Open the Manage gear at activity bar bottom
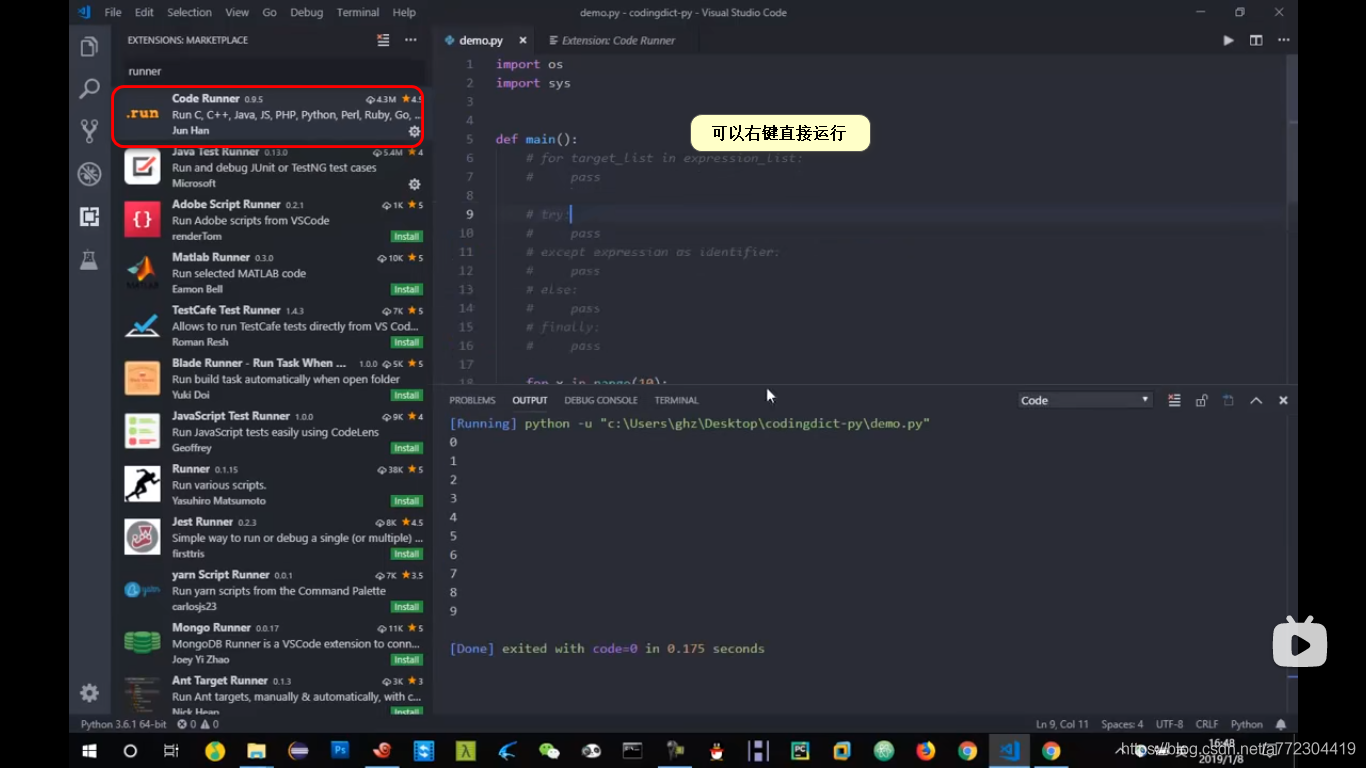 (90, 693)
